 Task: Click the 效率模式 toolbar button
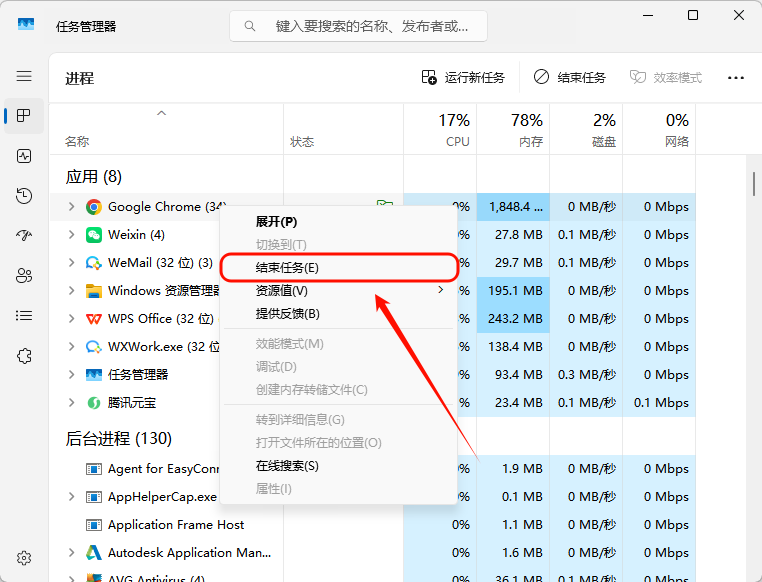(x=666, y=78)
